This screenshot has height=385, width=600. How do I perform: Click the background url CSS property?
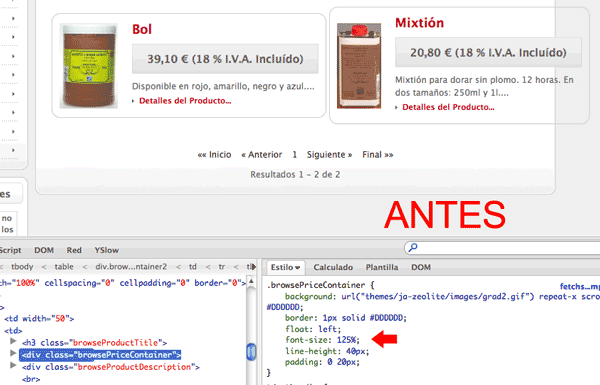click(308, 297)
